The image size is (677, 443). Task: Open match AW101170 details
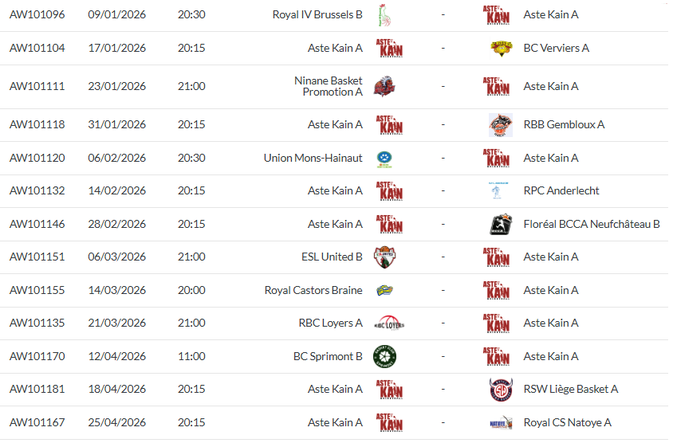(37, 356)
